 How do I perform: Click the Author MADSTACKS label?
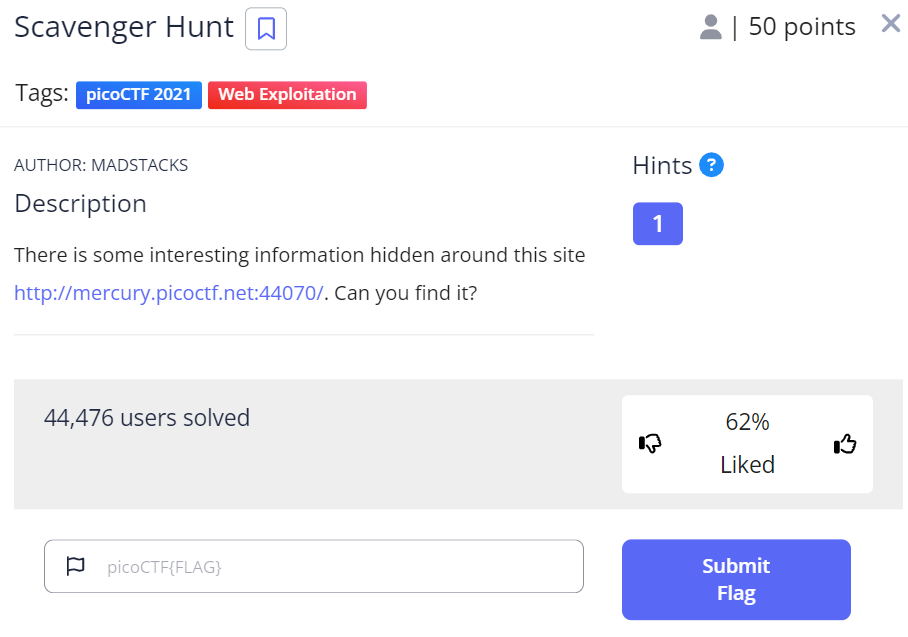pos(101,166)
